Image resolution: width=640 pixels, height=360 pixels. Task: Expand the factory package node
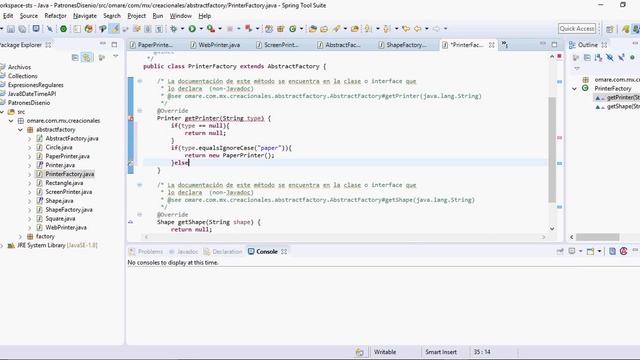click(20, 236)
